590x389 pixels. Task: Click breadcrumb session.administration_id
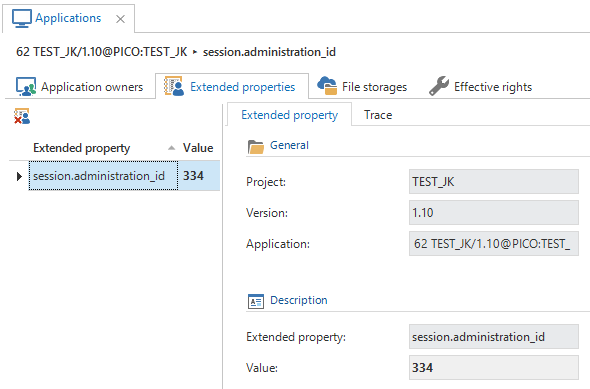[x=269, y=52]
